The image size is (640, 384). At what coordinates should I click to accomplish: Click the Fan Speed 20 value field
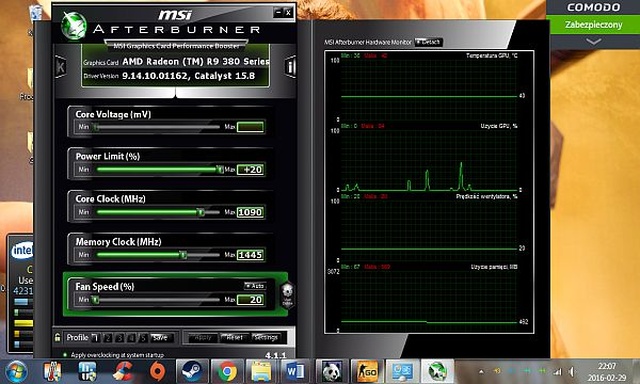[x=251, y=300]
